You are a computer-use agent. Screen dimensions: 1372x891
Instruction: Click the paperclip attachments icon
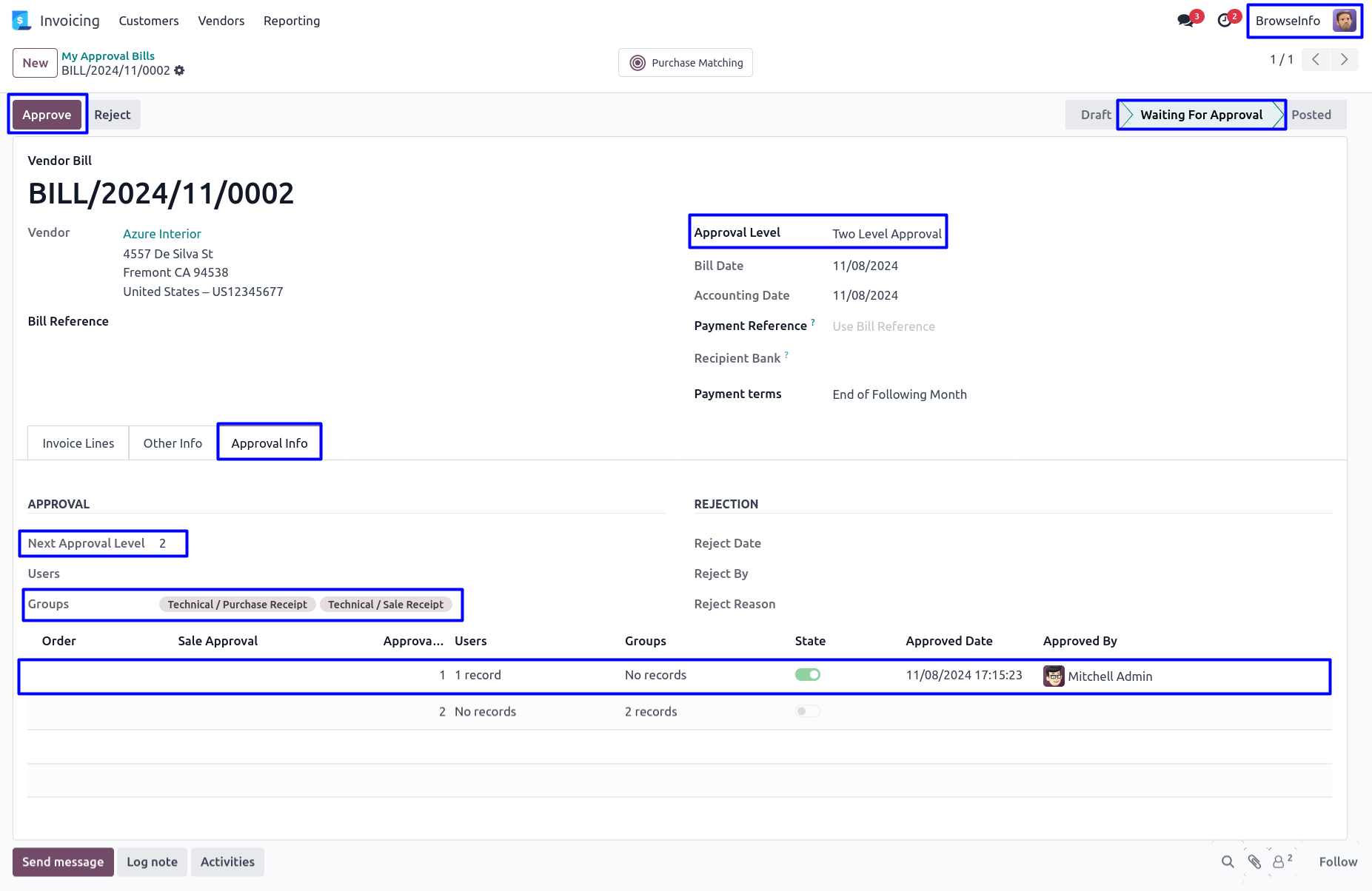tap(1254, 862)
